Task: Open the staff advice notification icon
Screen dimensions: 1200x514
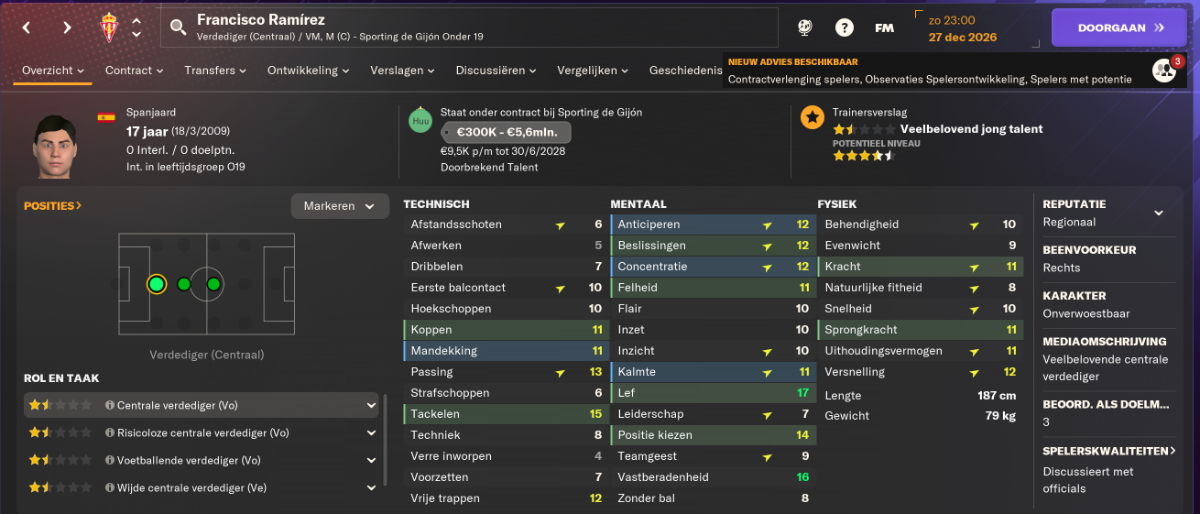Action: coord(1164,70)
